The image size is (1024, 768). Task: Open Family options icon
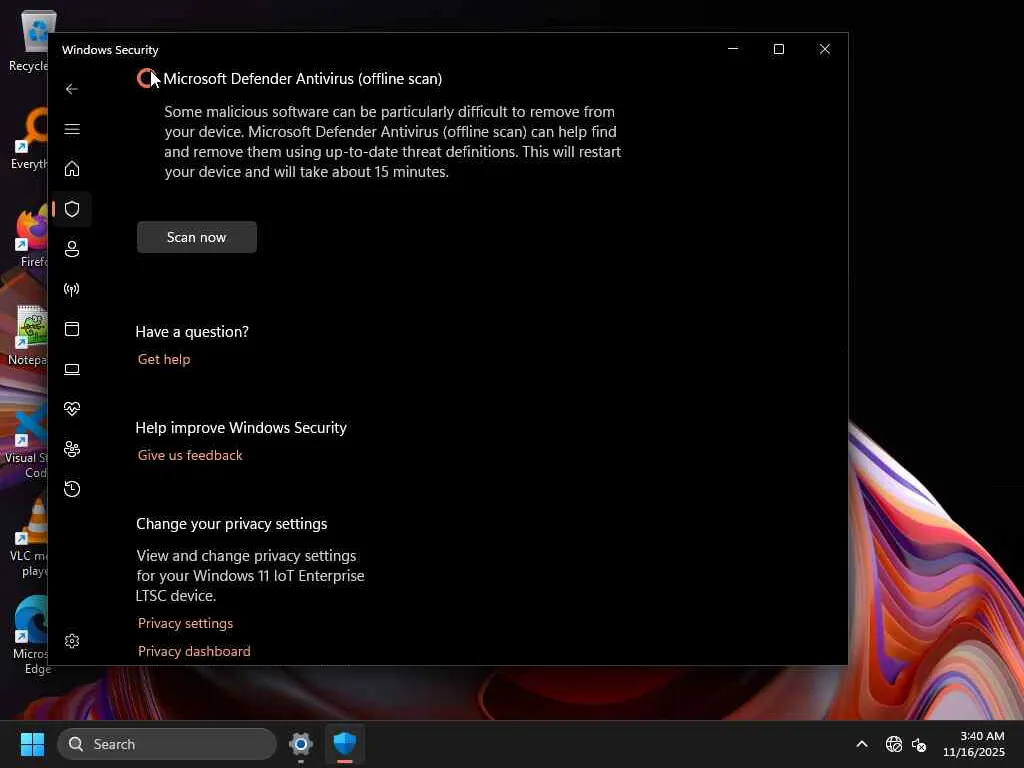[x=72, y=449]
